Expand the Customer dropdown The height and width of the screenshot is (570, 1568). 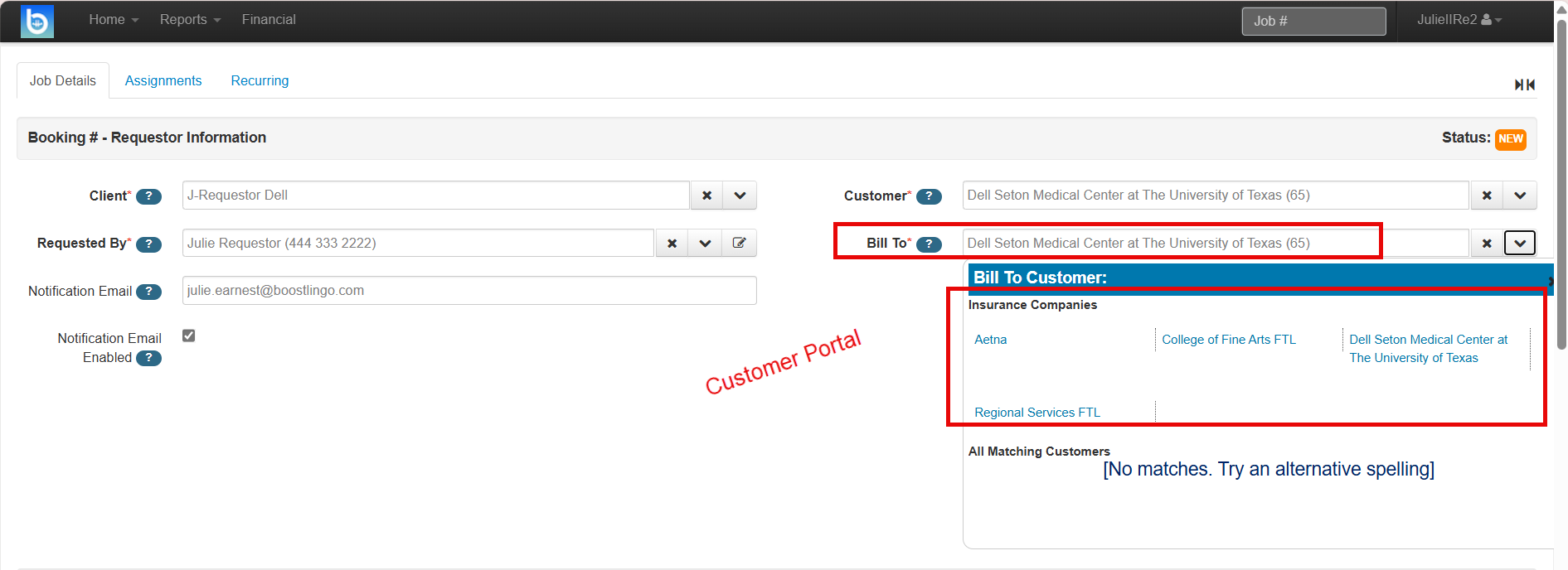tap(1520, 196)
